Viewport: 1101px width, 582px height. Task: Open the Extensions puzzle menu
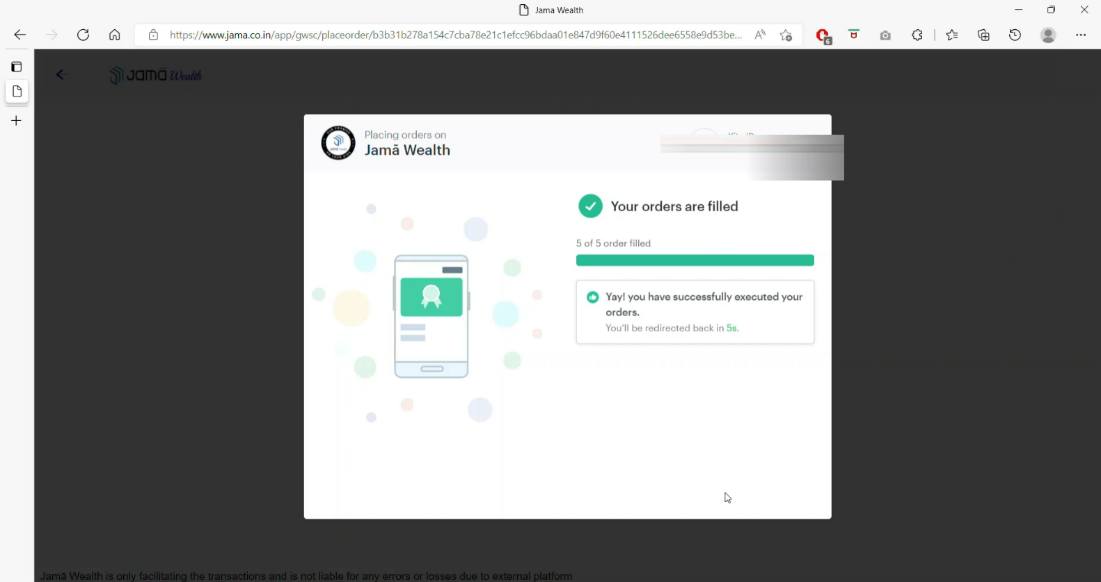pos(917,35)
